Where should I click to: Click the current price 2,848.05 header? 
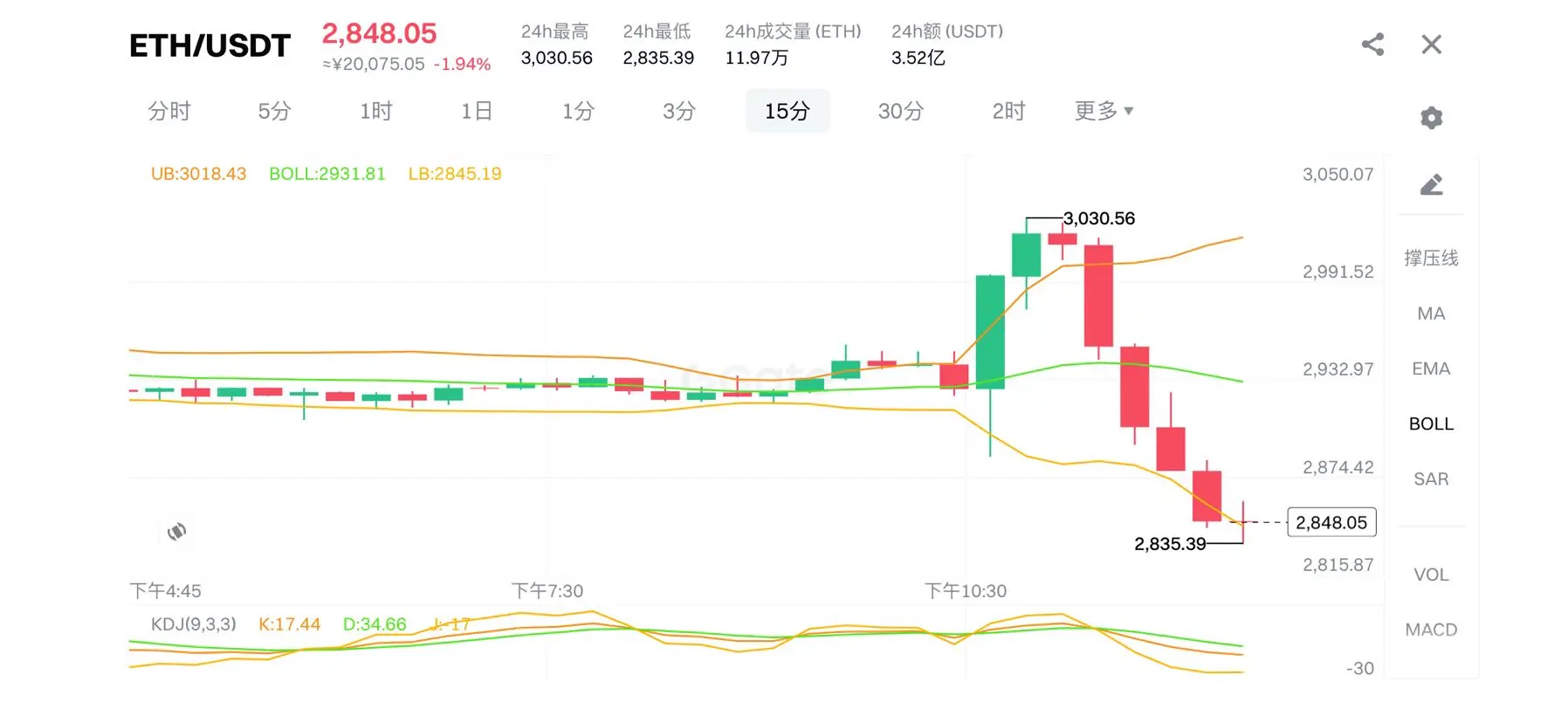pos(379,33)
